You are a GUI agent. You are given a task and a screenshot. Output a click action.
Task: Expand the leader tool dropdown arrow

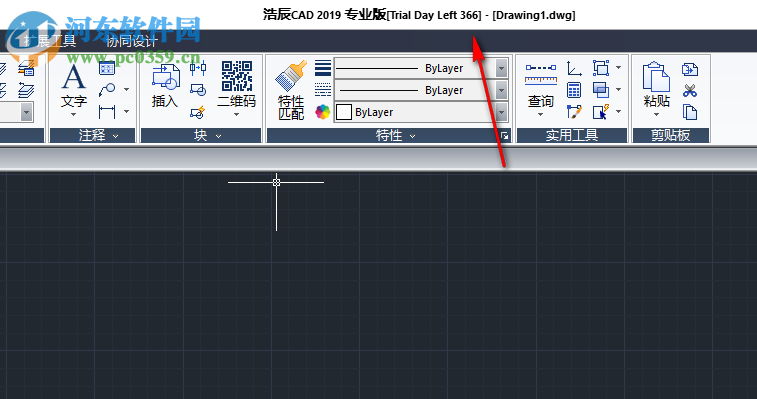[x=126, y=90]
